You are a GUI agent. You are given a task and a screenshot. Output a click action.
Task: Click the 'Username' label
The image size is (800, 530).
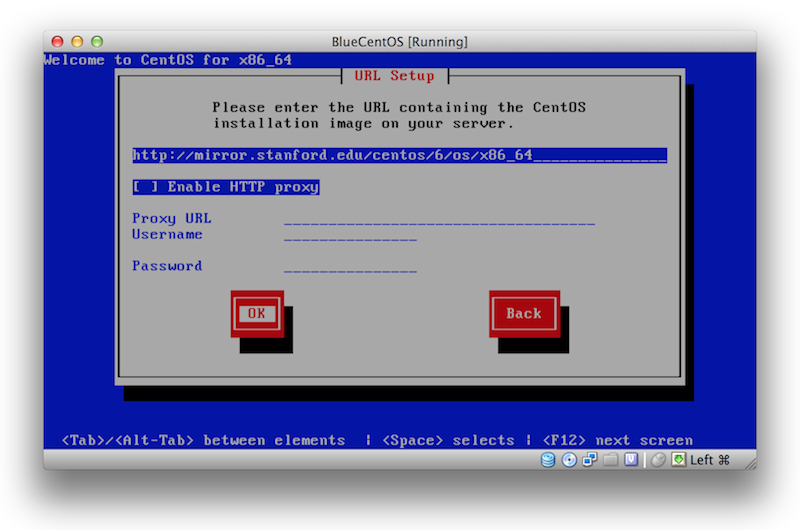point(167,234)
